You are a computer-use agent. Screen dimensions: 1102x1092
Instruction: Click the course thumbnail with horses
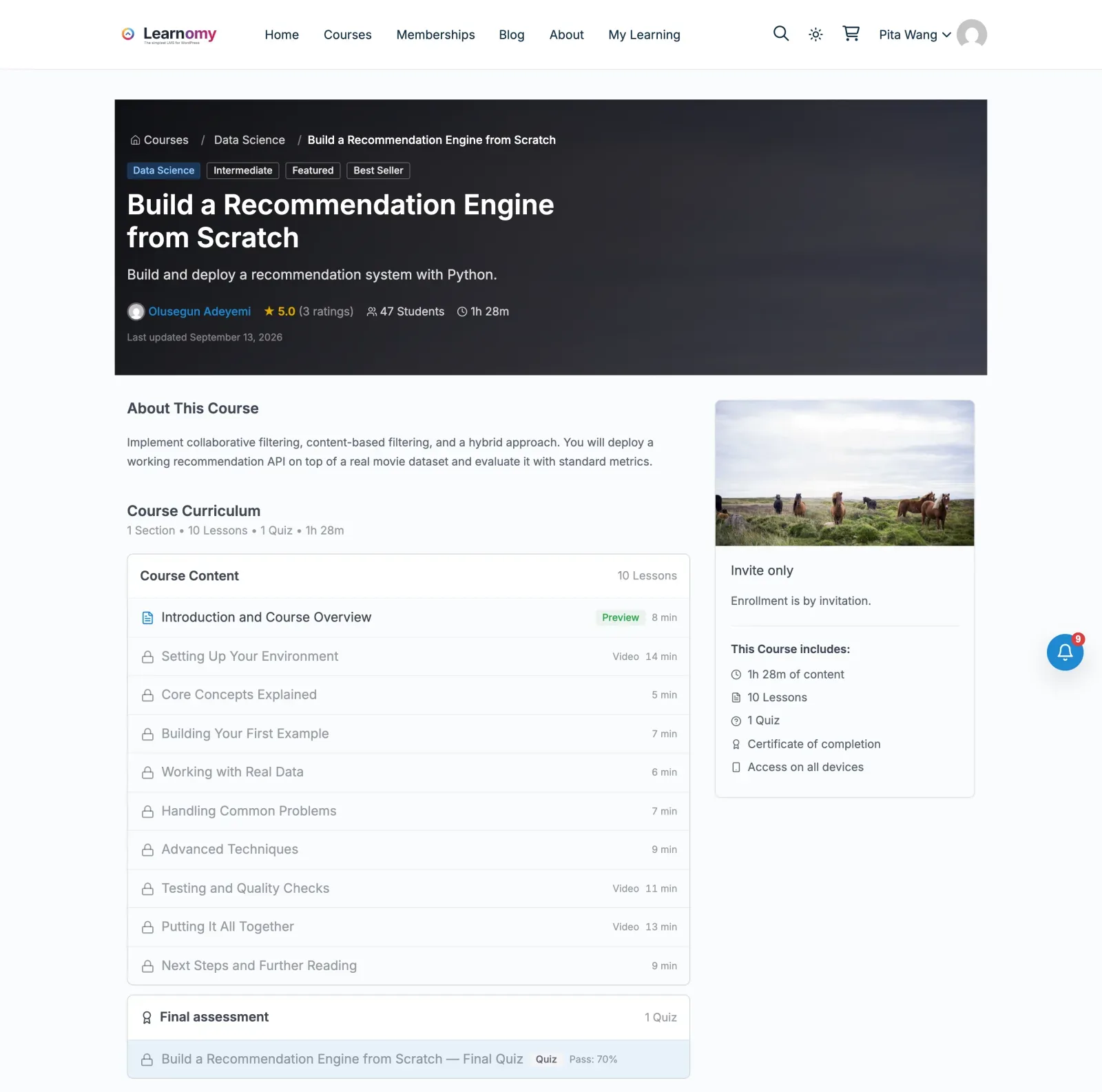coord(844,473)
